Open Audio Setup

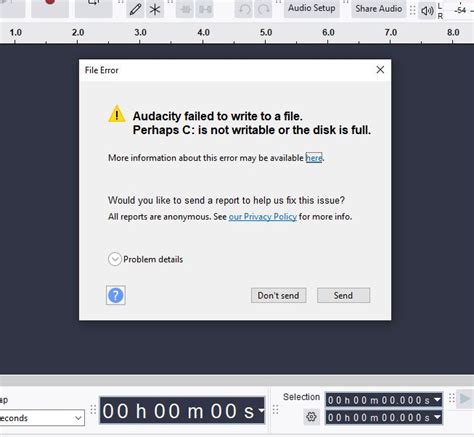(x=312, y=8)
